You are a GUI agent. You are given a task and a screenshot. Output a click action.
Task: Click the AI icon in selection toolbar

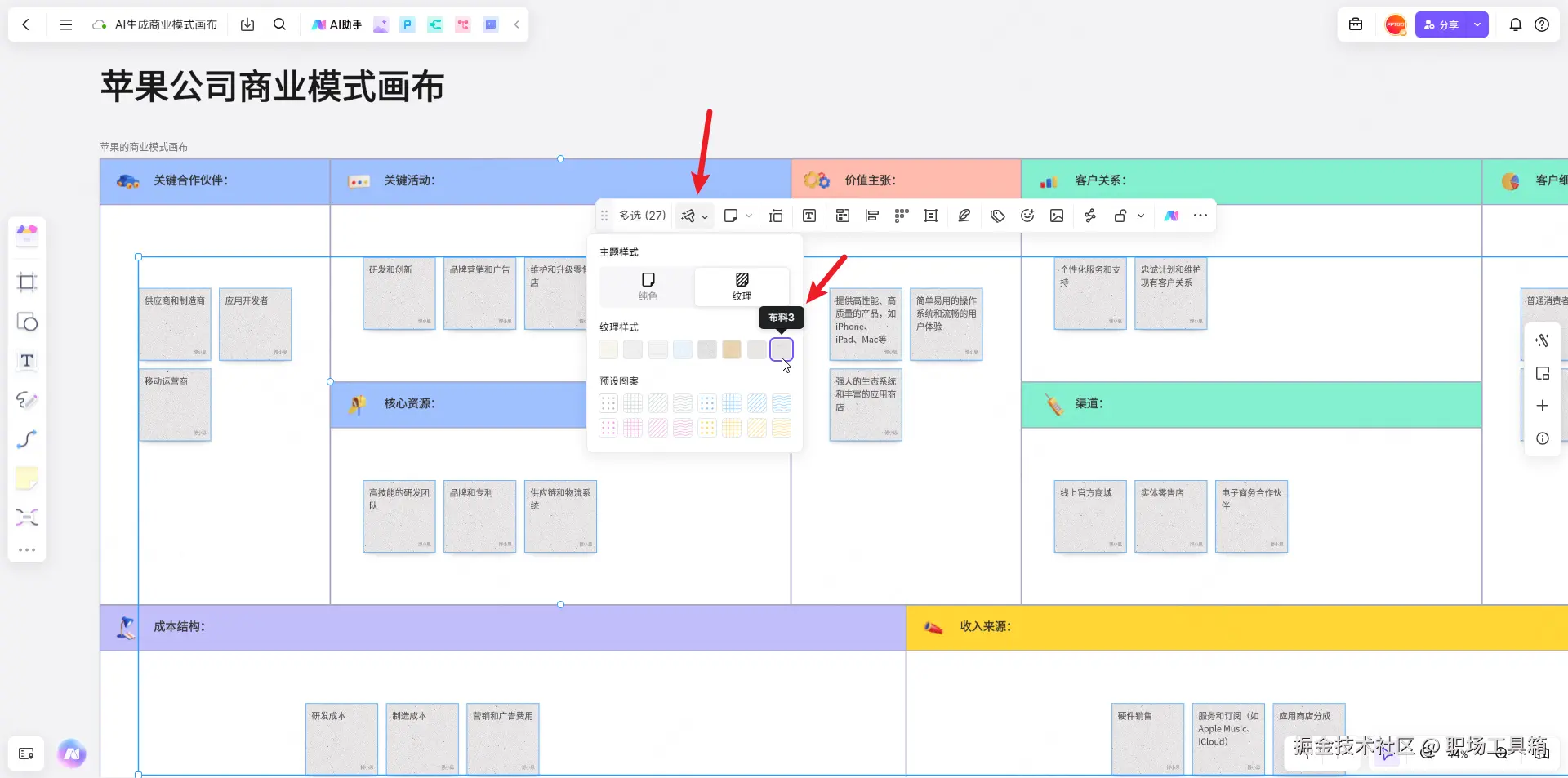(x=1172, y=216)
